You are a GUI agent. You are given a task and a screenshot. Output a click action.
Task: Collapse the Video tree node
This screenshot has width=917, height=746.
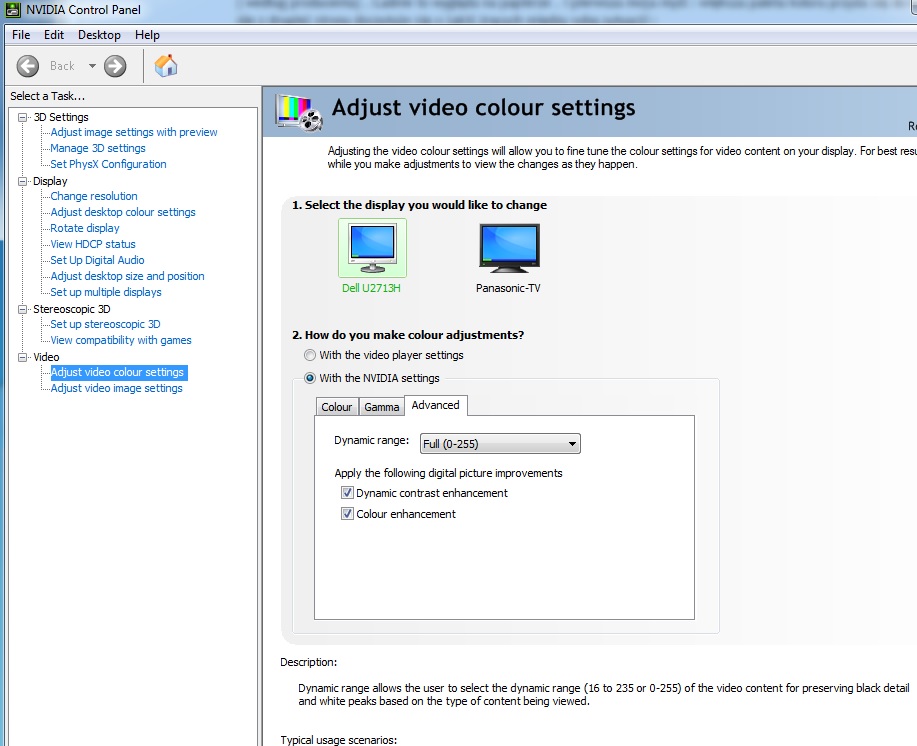(x=23, y=357)
